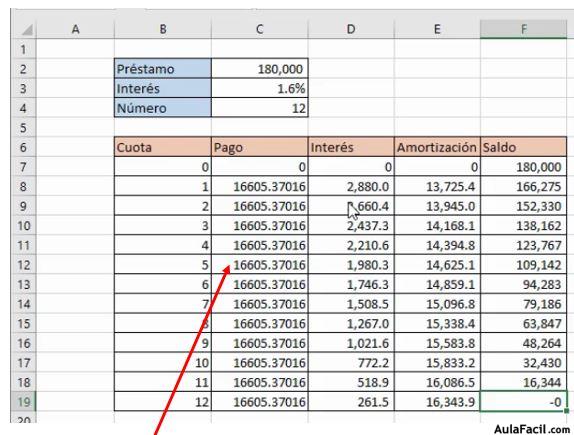Viewport: 574px width, 435px height.
Task: Select row 7 header
Action: 23,167
